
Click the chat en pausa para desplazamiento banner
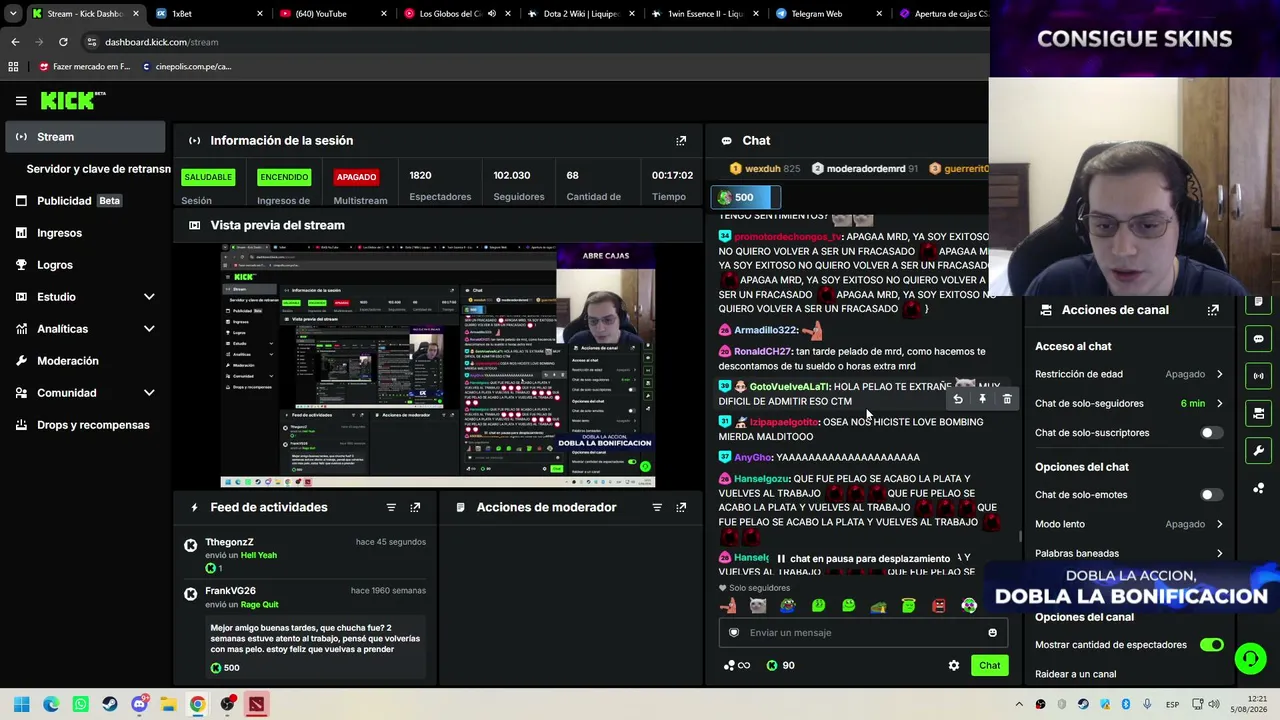[x=862, y=559]
